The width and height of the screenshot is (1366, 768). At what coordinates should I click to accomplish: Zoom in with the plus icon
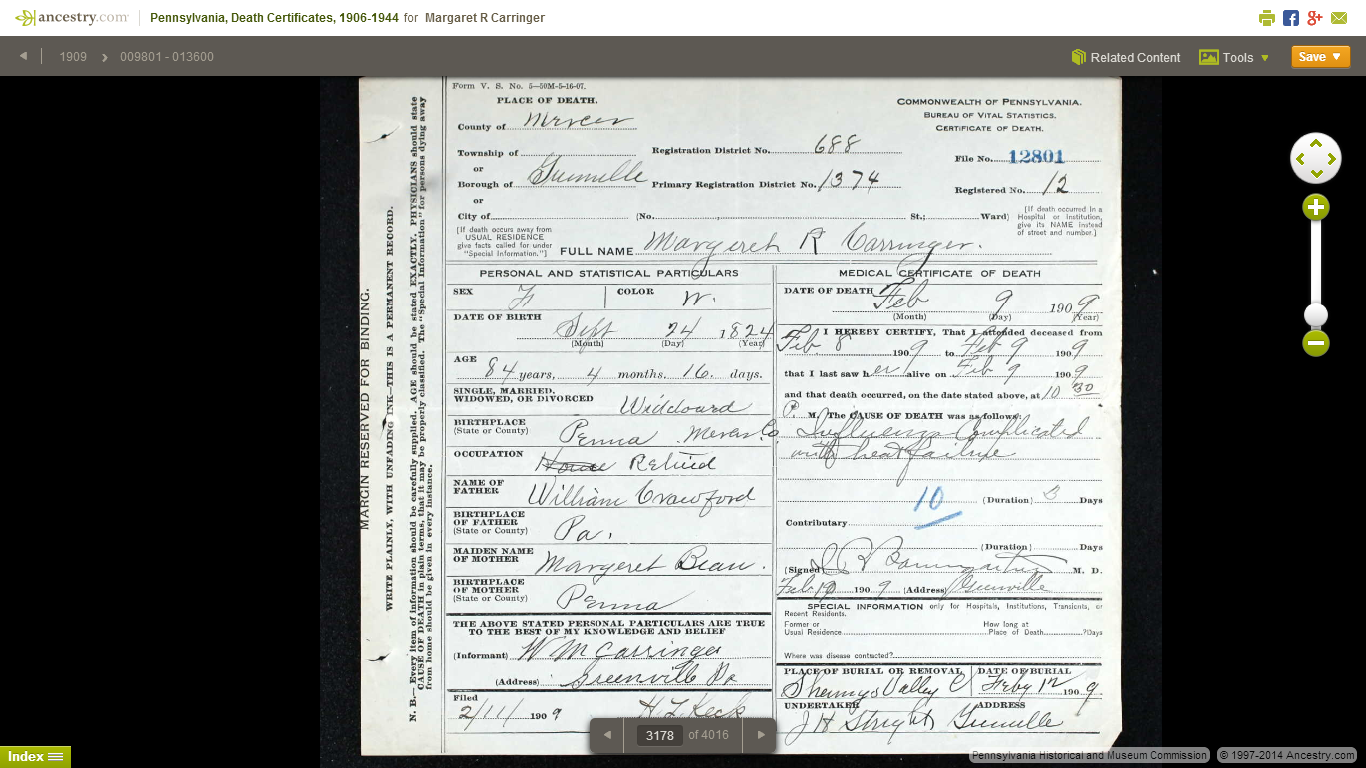pos(1315,207)
